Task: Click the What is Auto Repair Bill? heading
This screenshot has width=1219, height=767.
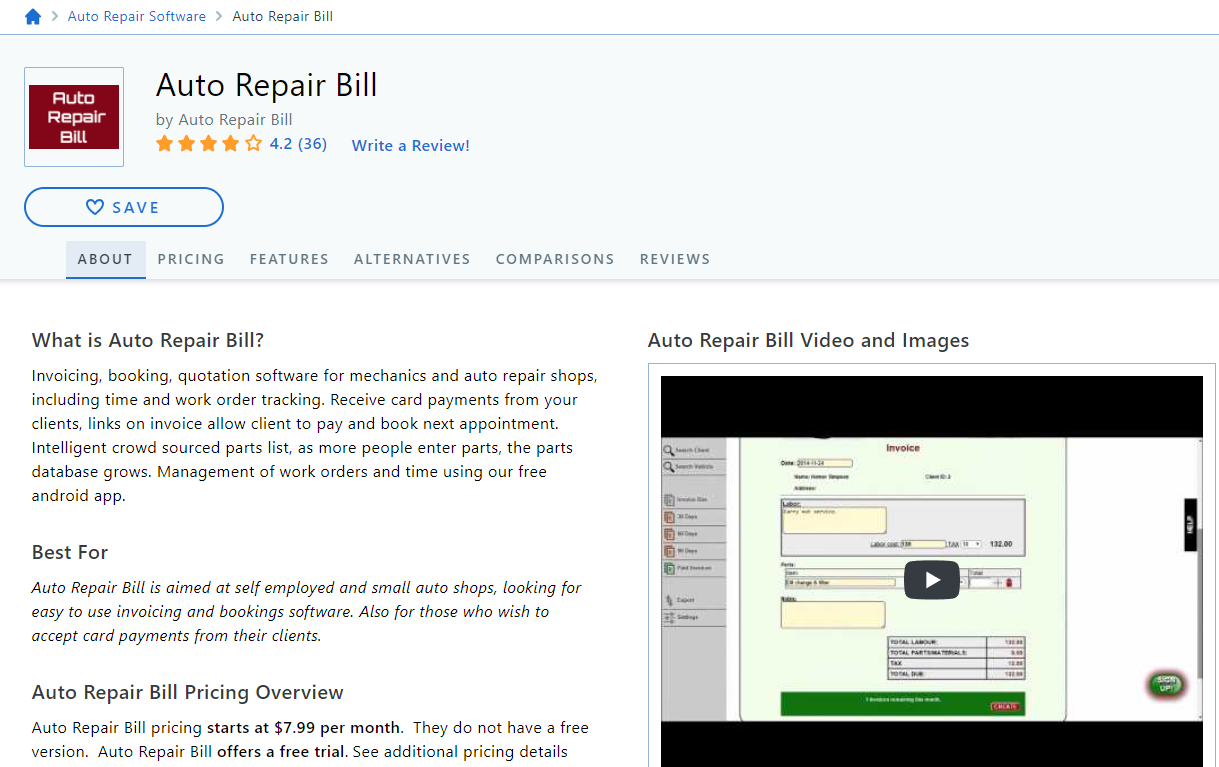Action: coord(148,340)
